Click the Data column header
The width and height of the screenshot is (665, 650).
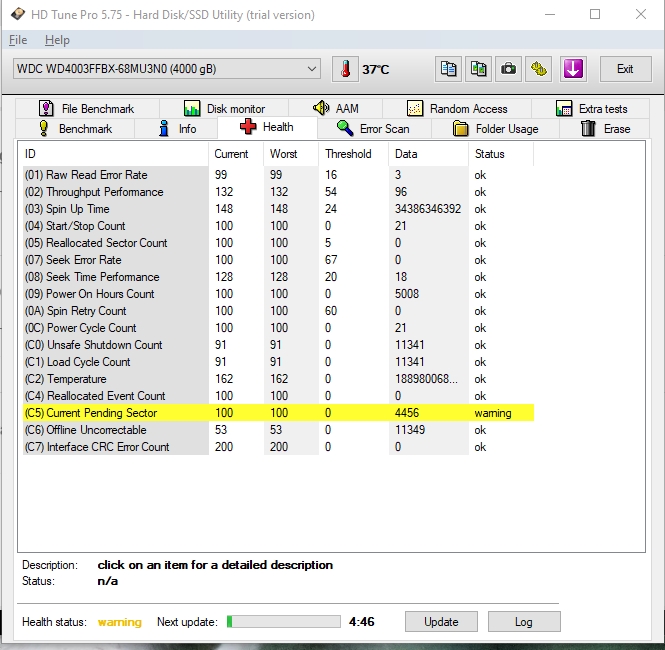429,154
